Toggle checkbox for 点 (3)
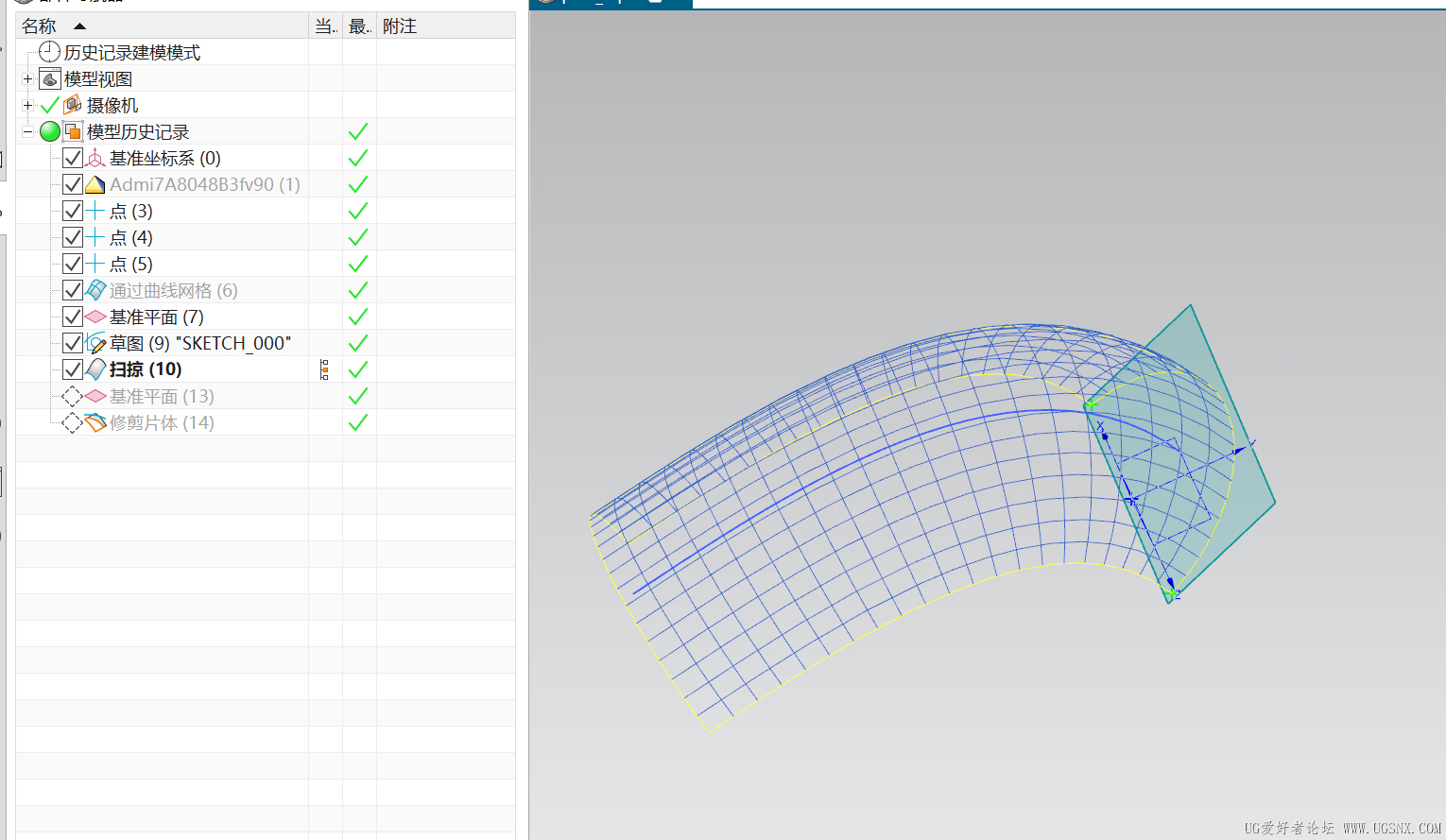This screenshot has width=1446, height=840. coord(73,211)
